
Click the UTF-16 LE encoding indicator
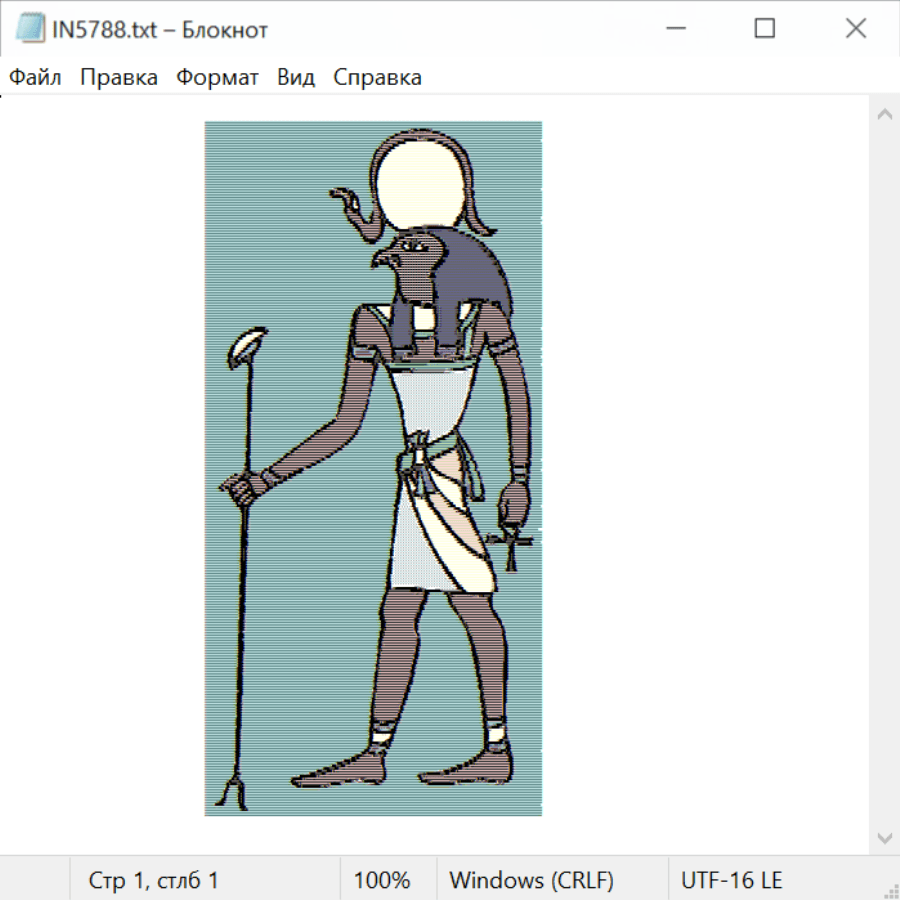[732, 880]
